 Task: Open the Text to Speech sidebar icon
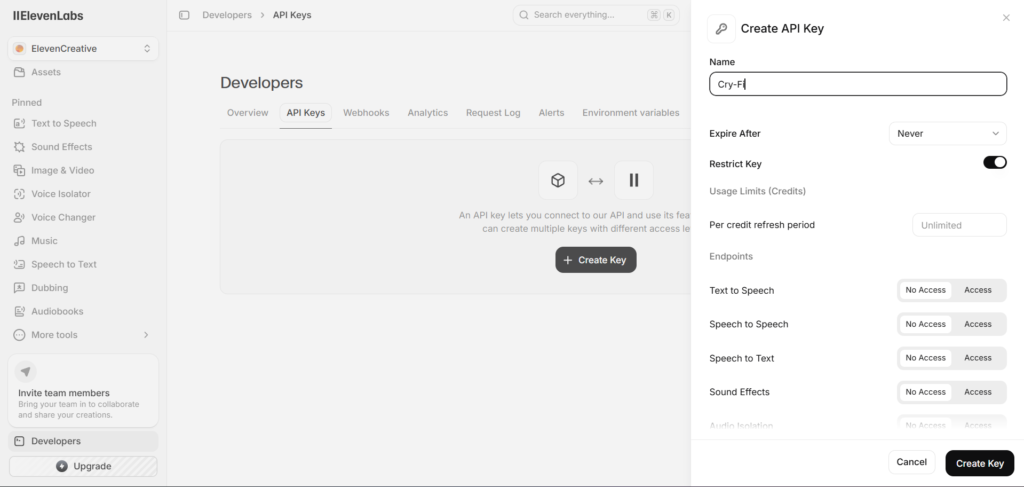20,123
